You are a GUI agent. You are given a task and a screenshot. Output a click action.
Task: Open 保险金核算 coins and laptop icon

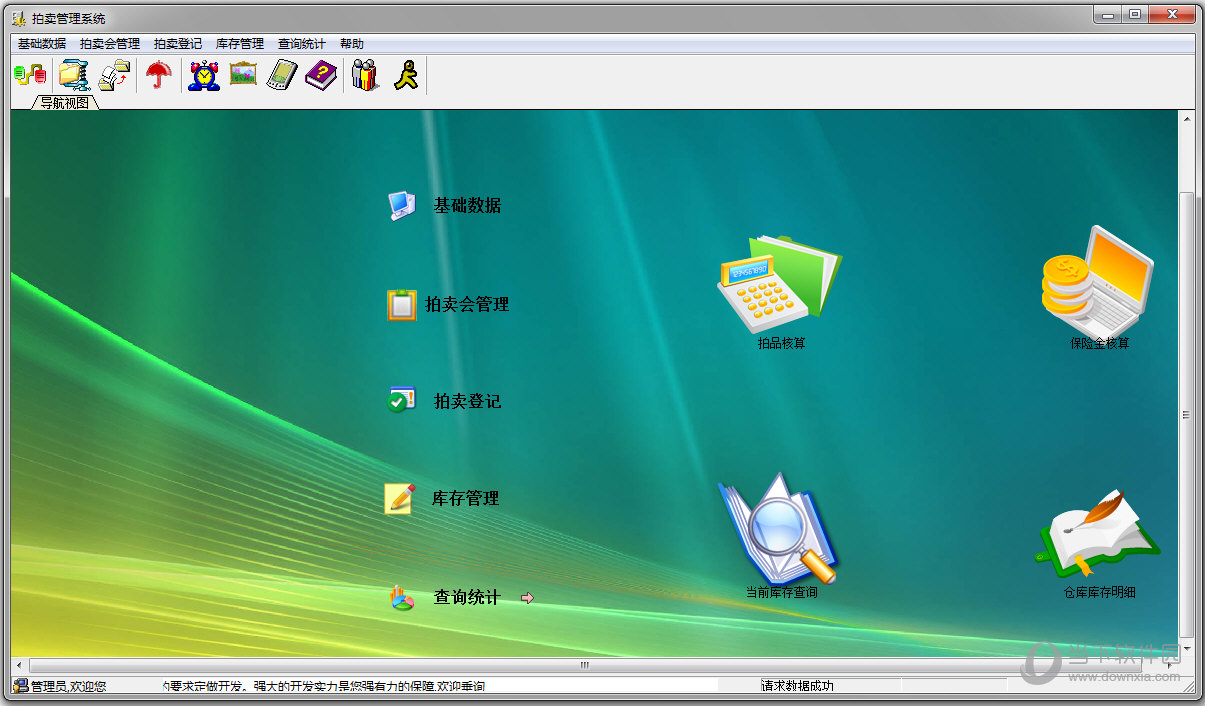(1098, 281)
